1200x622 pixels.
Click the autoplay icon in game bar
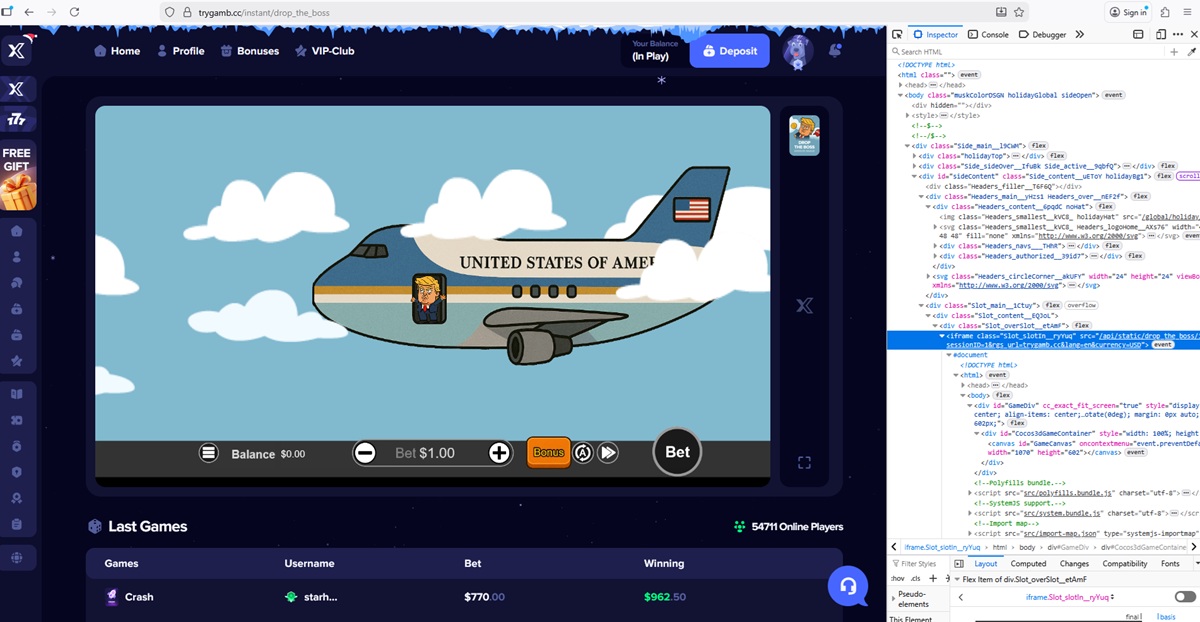[583, 453]
